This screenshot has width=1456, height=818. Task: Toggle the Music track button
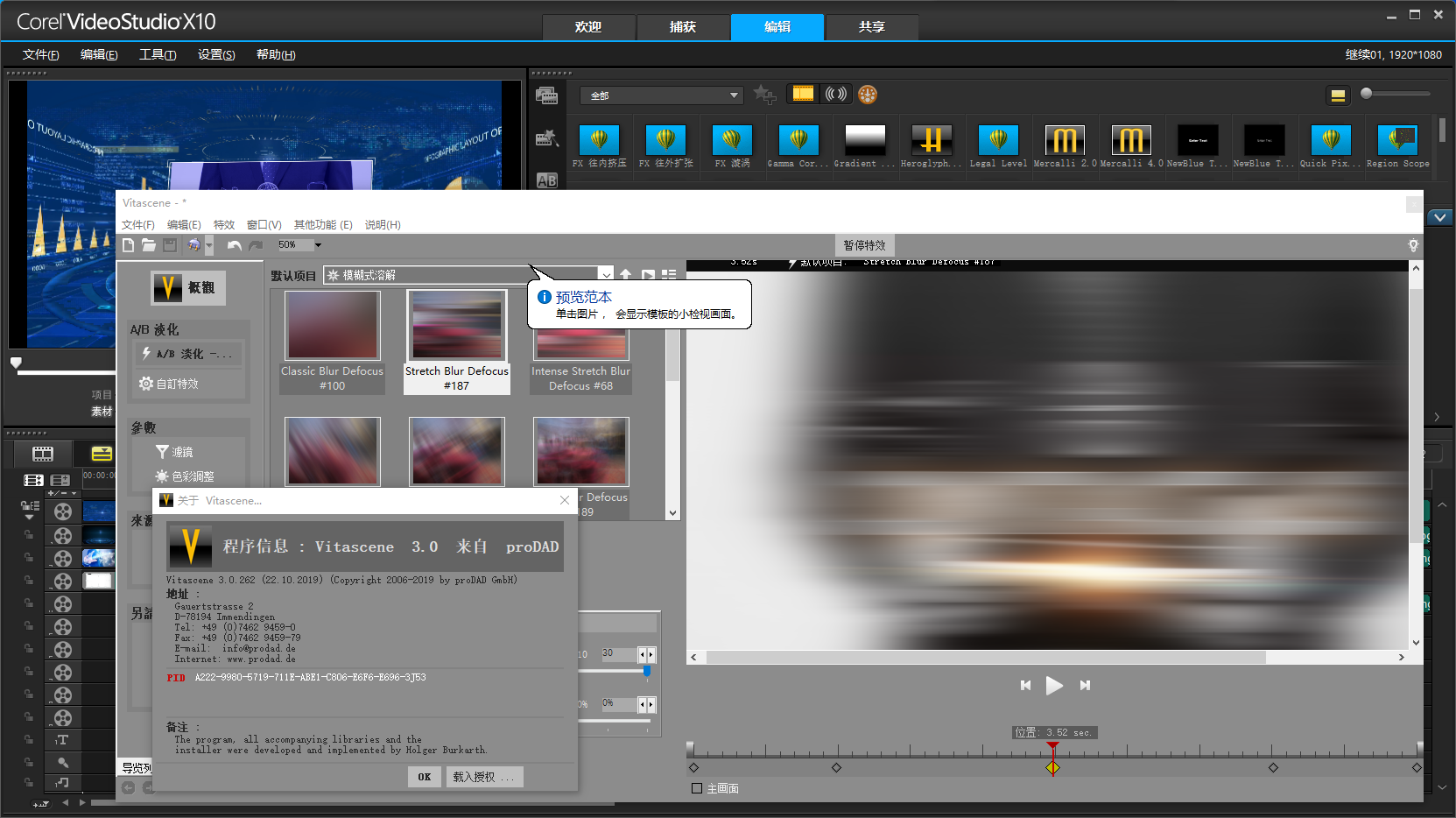pyautogui.click(x=62, y=783)
